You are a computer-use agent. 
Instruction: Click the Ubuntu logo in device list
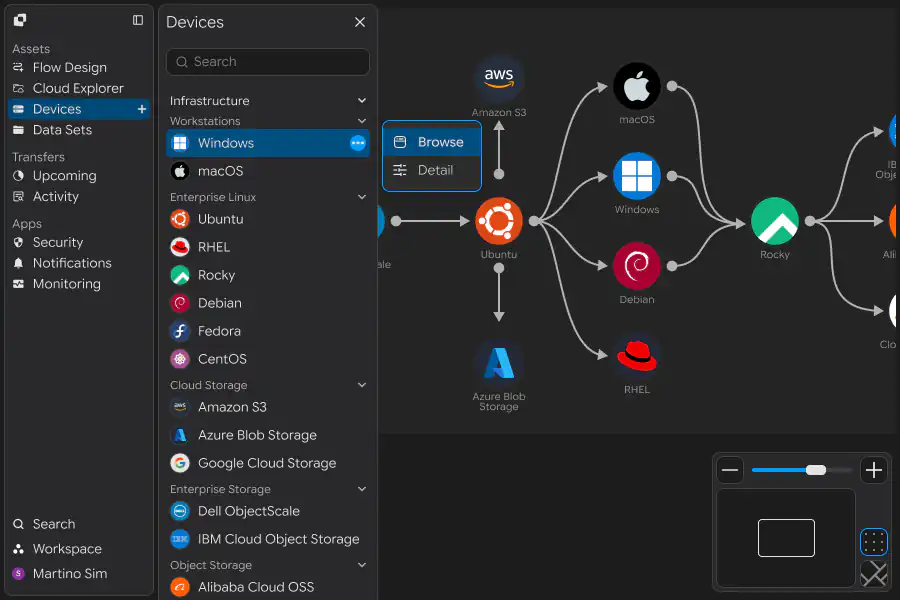(x=180, y=219)
